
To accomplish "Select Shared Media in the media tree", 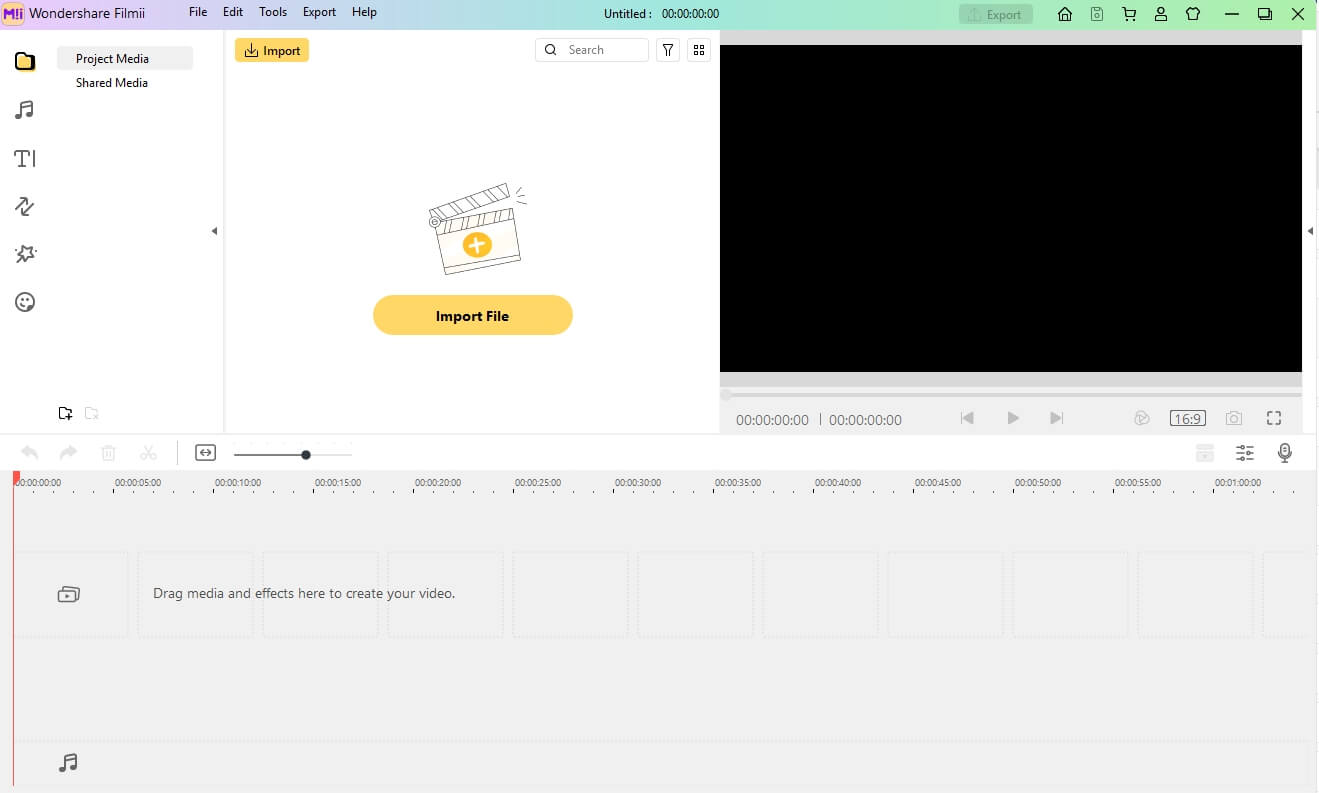I will click(112, 83).
